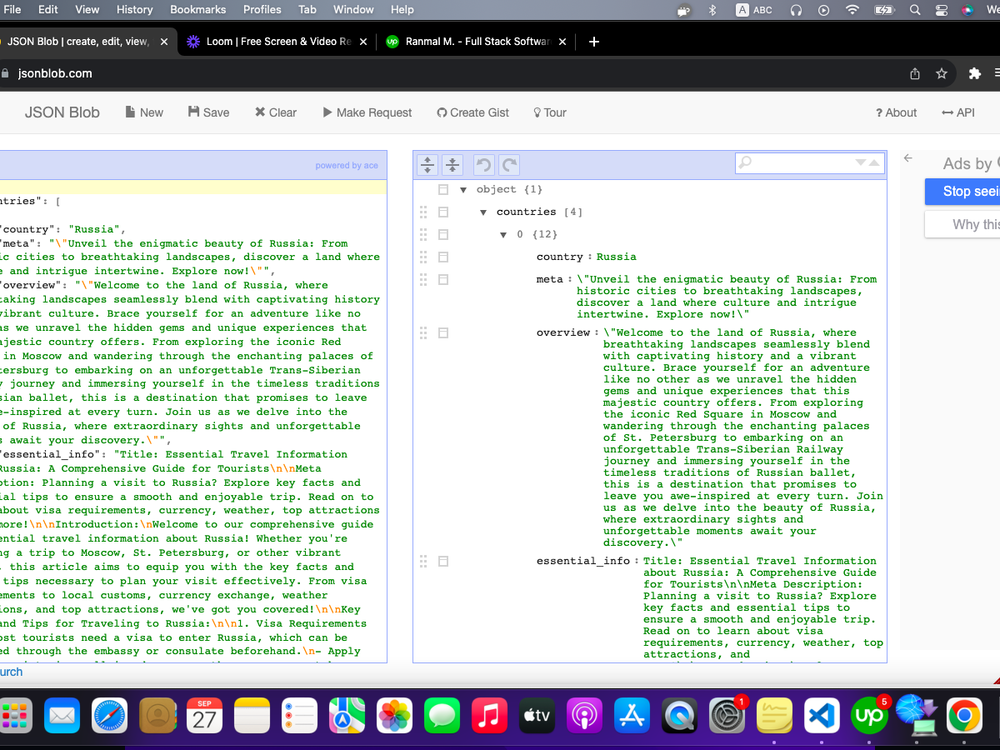Clear the JSON editor contents
Screen dimensions: 1000x750
pos(275,112)
